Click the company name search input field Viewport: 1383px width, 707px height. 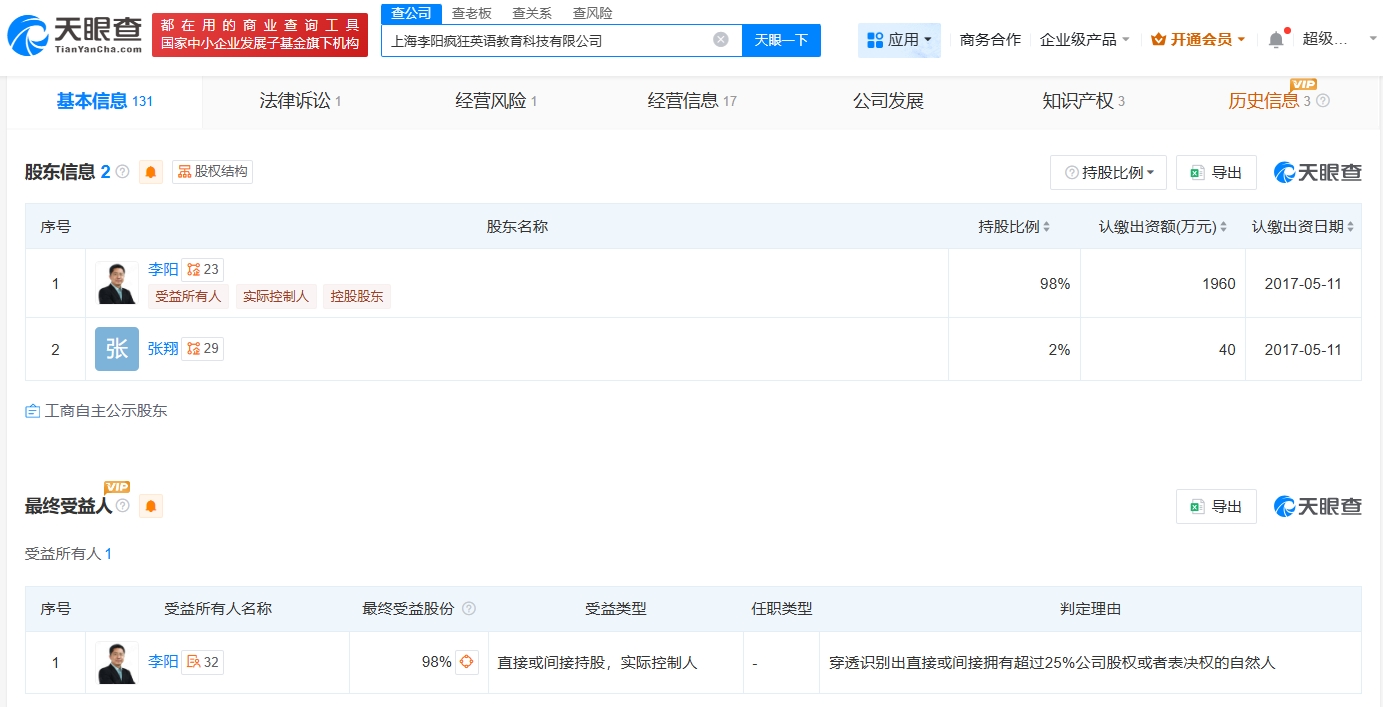pyautogui.click(x=545, y=41)
